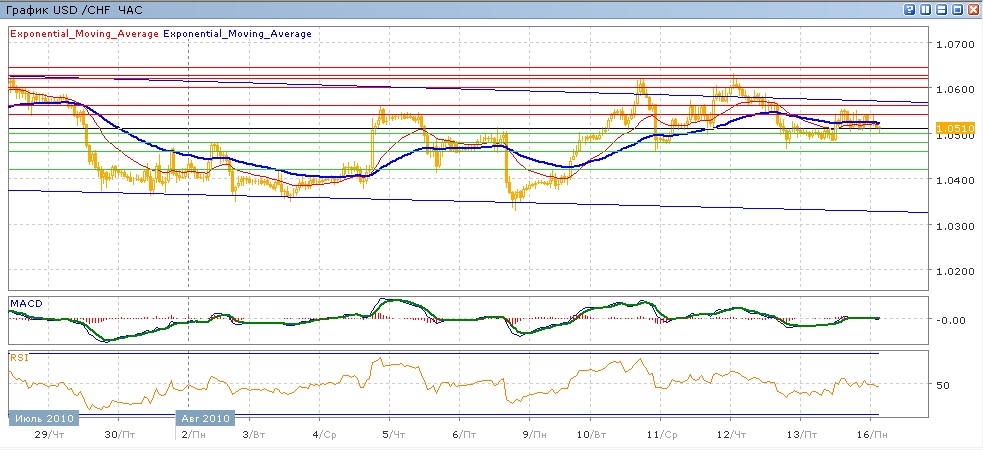Click the help question mark icon
Screen dimensions: 983x450
[x=910, y=9]
